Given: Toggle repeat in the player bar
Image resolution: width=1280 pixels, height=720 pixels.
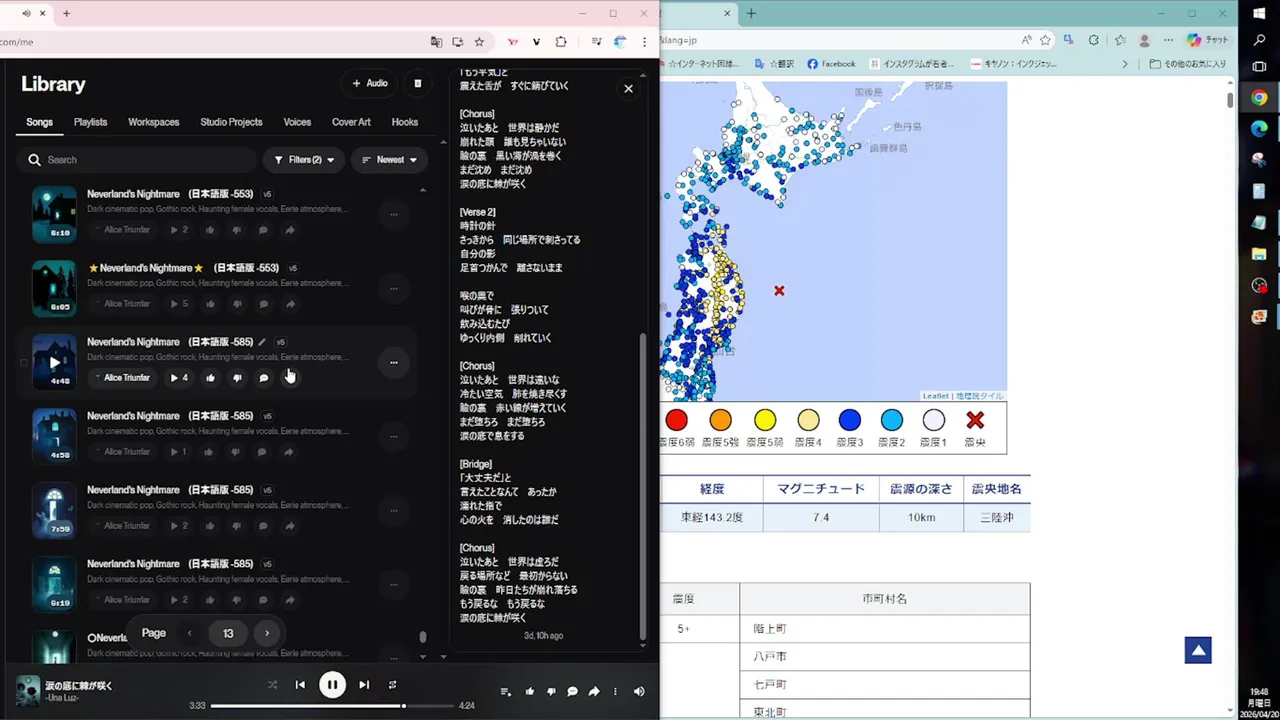Looking at the screenshot, I should click(x=392, y=685).
